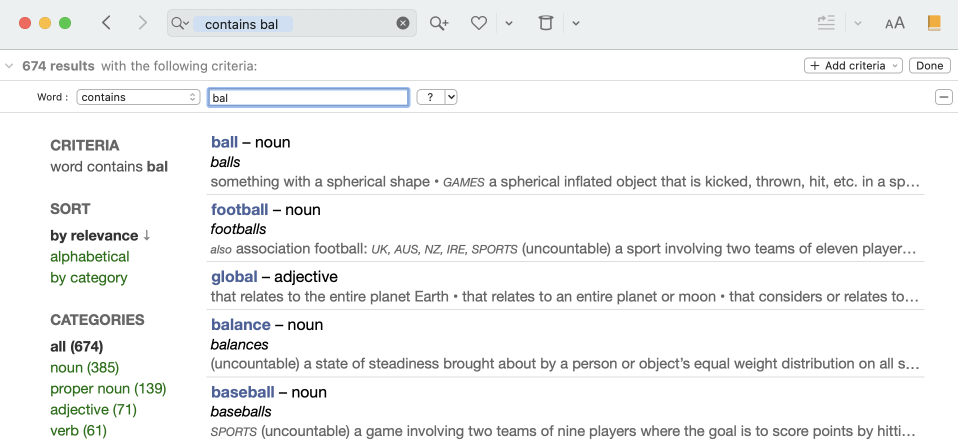The height and width of the screenshot is (441, 958).
Task: Open the 'contains' match type dropdown
Action: click(139, 97)
